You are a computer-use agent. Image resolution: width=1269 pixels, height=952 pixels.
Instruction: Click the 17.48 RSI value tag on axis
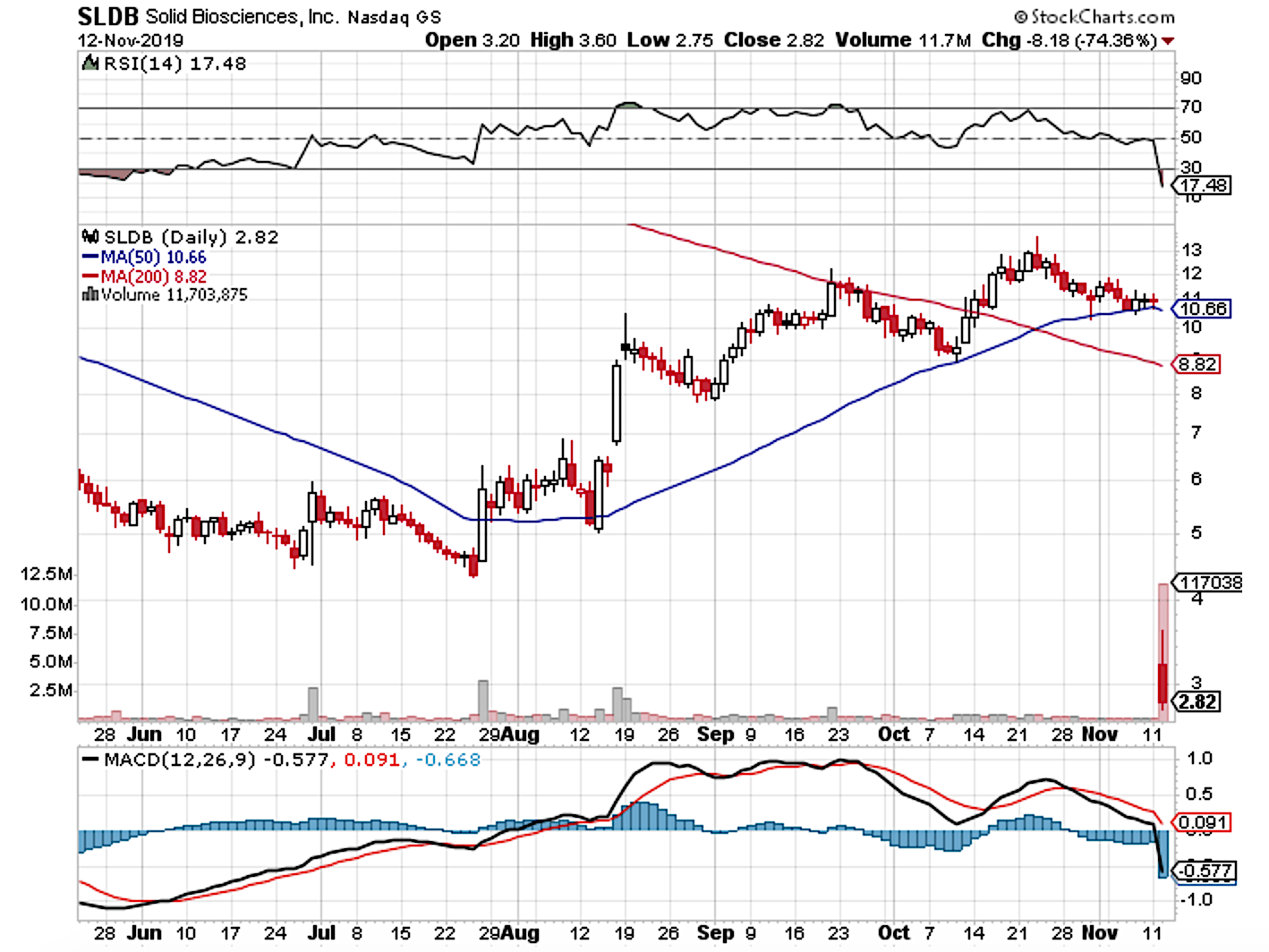[x=1204, y=185]
